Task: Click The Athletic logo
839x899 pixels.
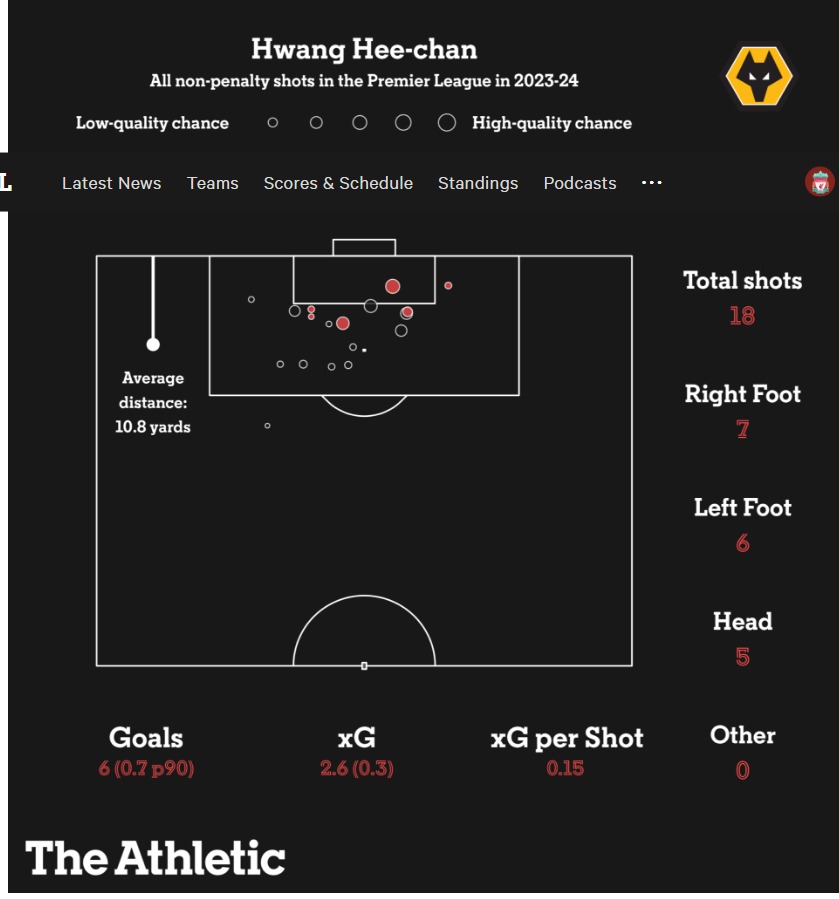Action: point(155,857)
